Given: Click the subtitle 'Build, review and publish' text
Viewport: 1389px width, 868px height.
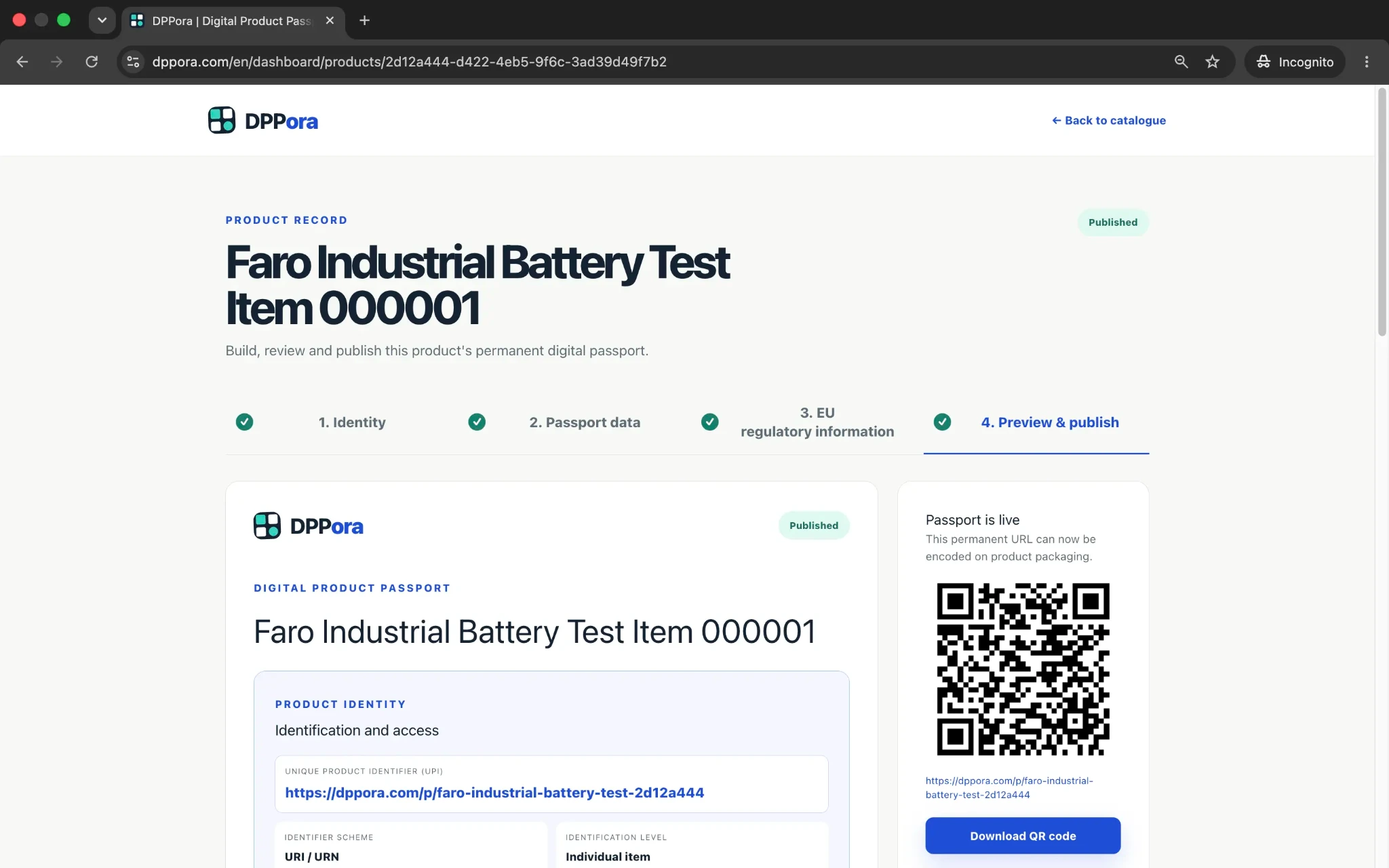Looking at the screenshot, I should pos(437,351).
